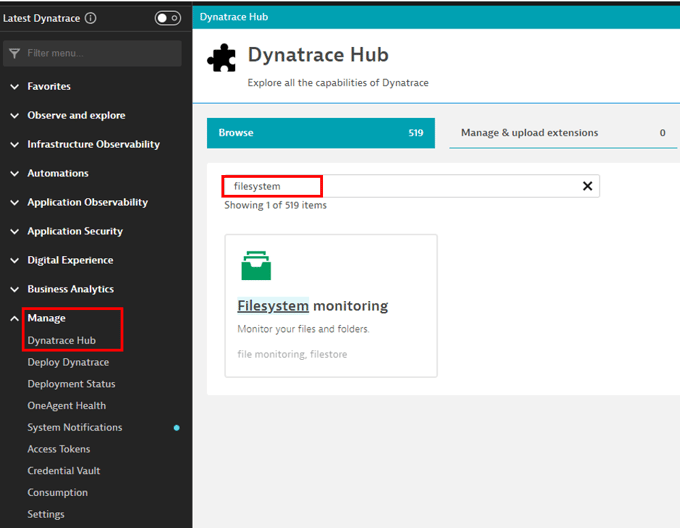Switch to Manage & upload extensions tab

point(563,133)
